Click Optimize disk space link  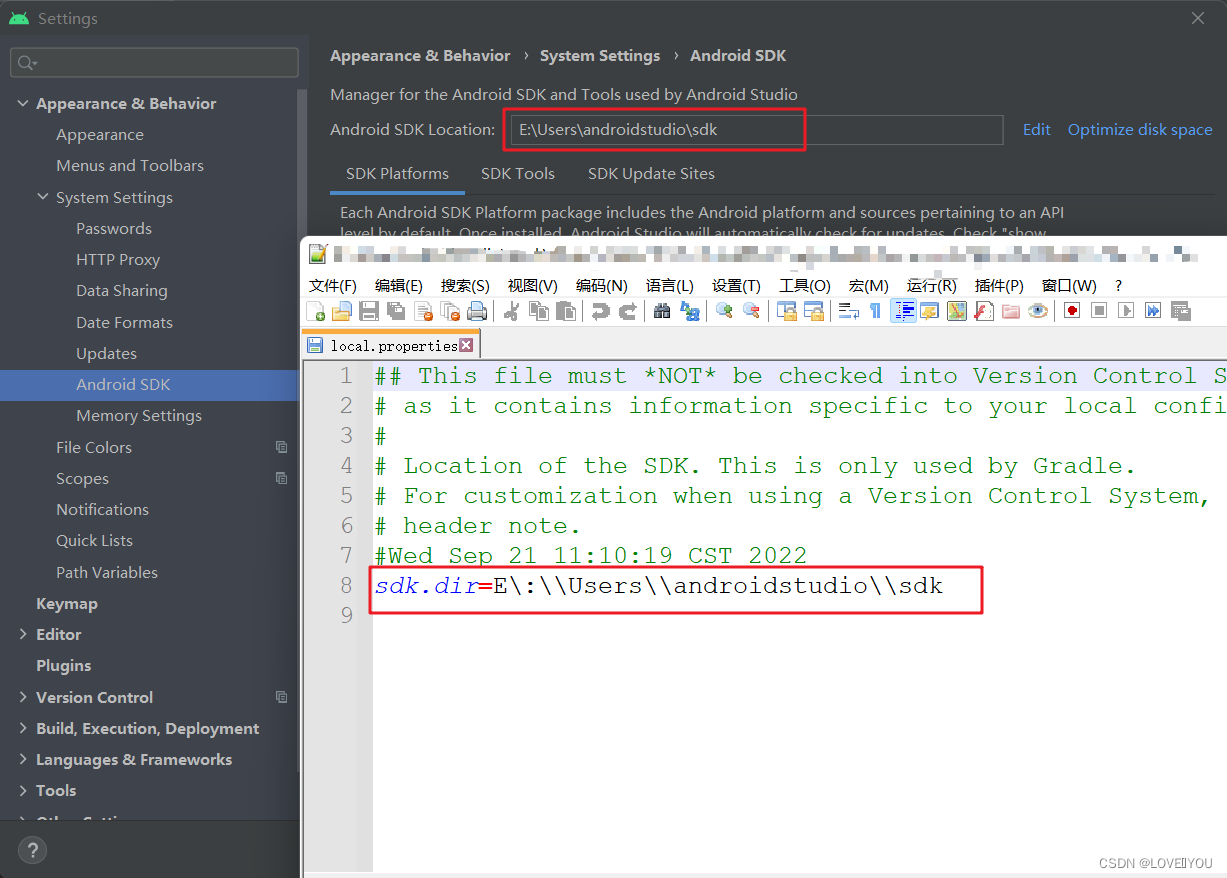coord(1139,129)
